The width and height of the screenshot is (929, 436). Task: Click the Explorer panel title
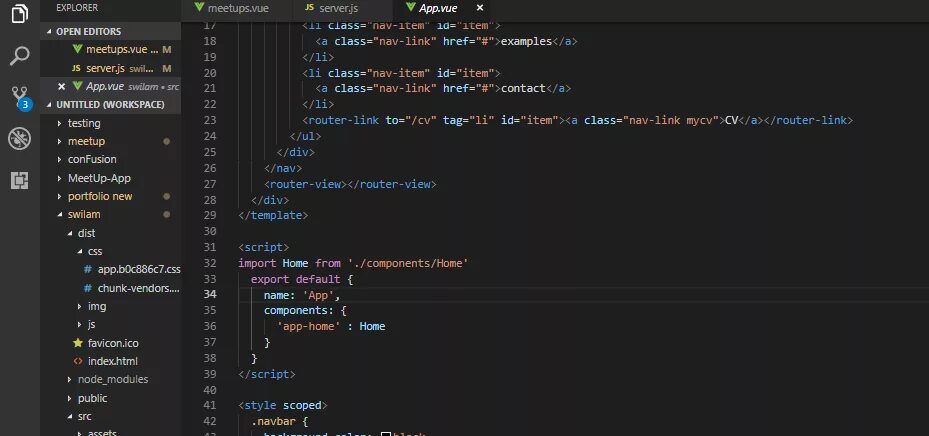77,8
